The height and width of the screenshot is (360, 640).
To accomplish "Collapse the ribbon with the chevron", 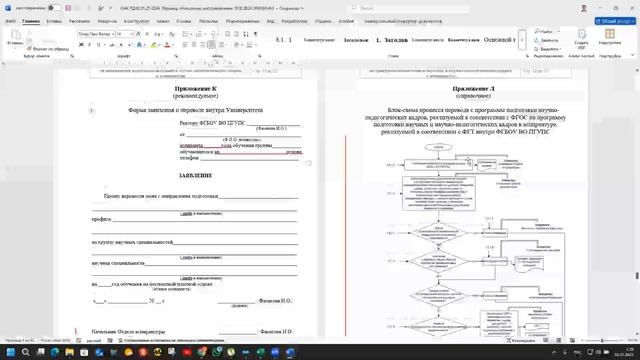I will 633,56.
